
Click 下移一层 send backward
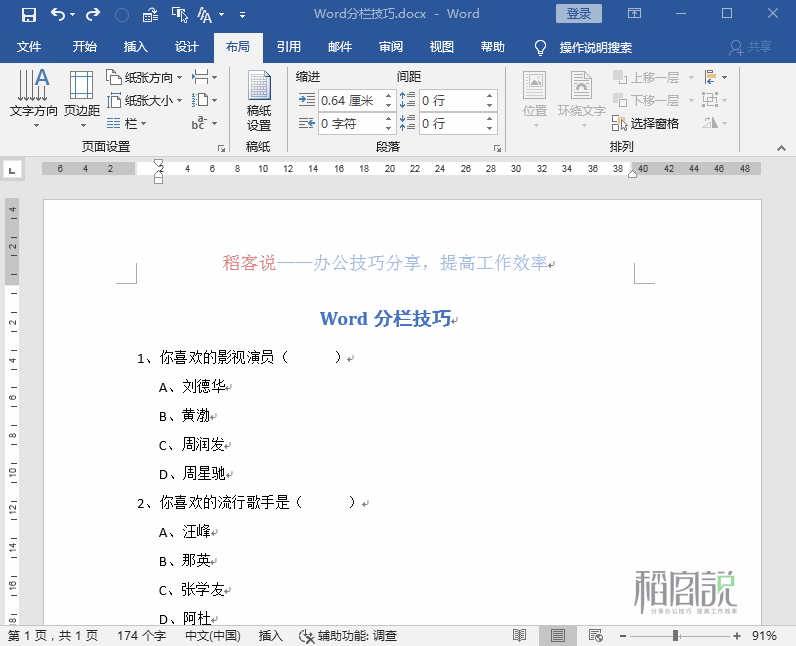[647, 100]
